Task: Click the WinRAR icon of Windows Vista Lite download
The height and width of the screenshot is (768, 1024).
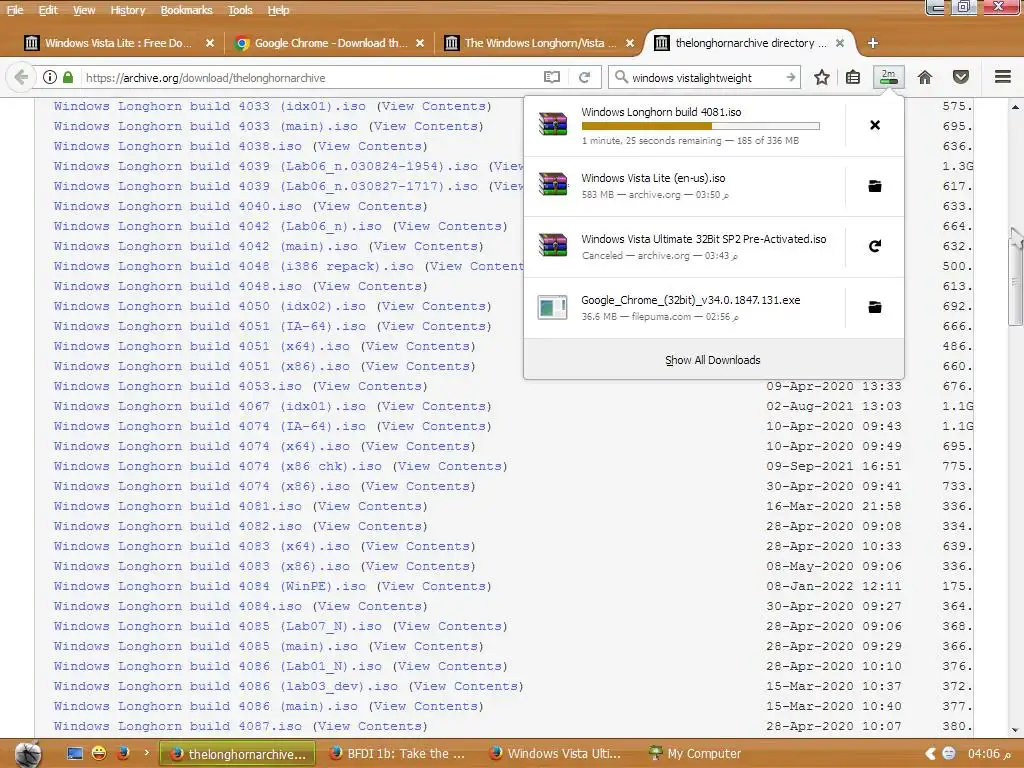Action: (x=552, y=185)
